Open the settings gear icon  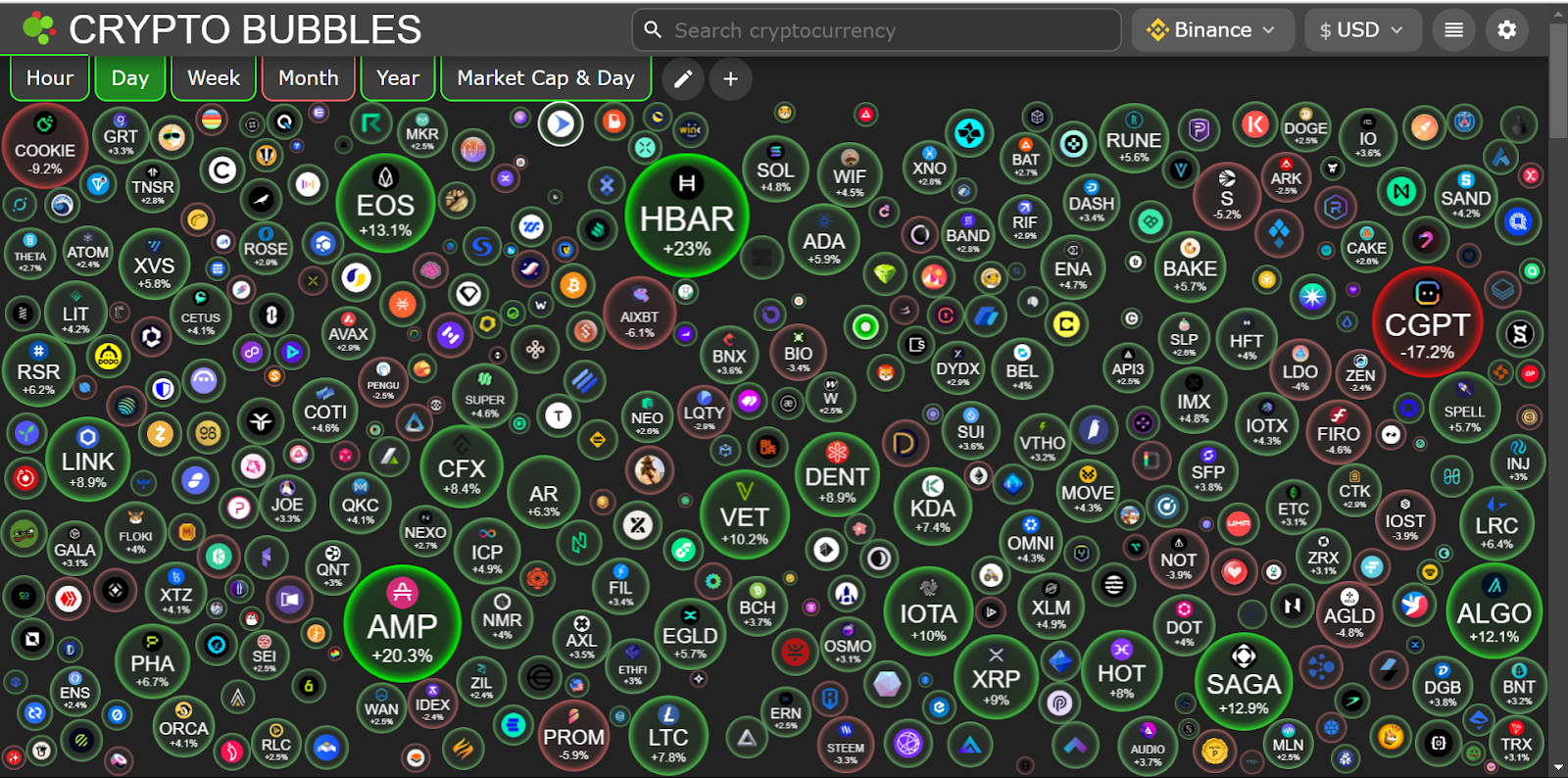[1507, 30]
